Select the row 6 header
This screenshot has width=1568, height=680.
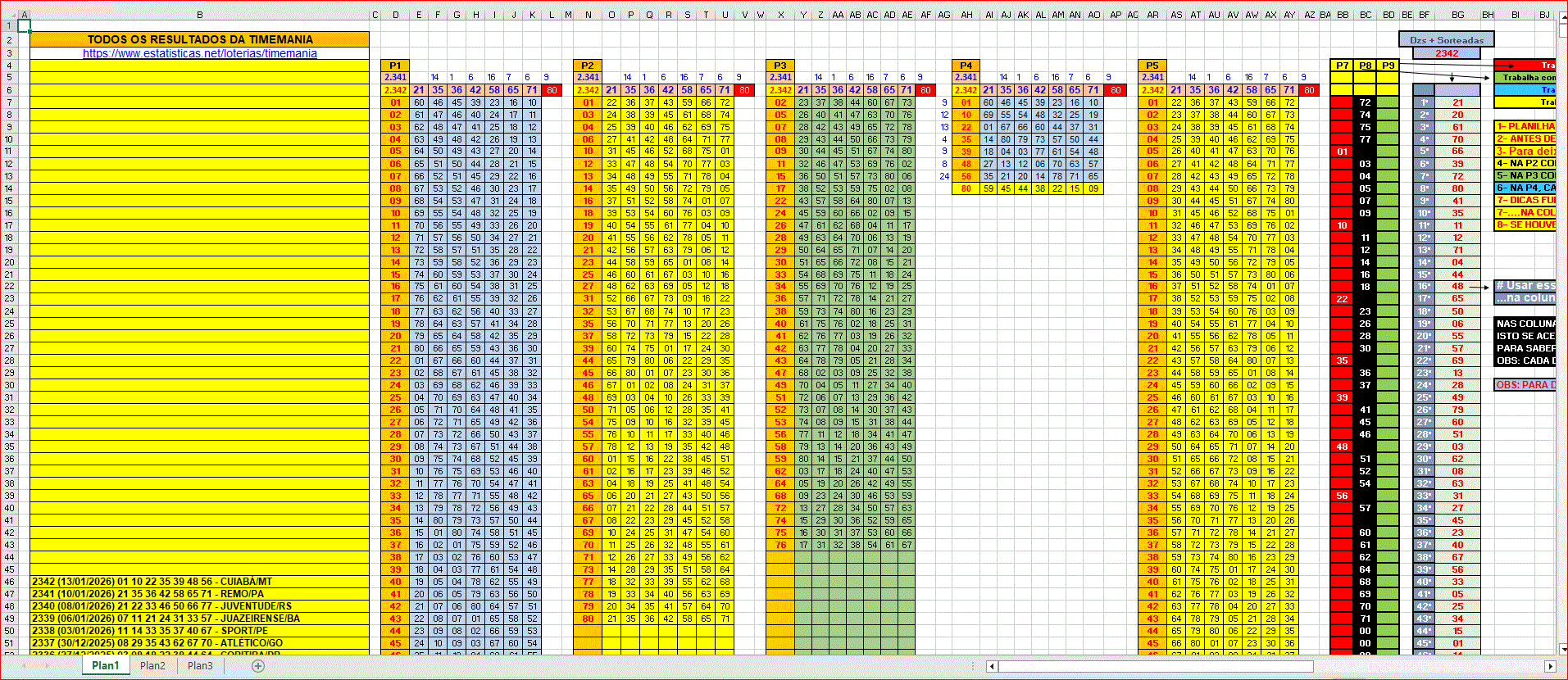pos(9,90)
